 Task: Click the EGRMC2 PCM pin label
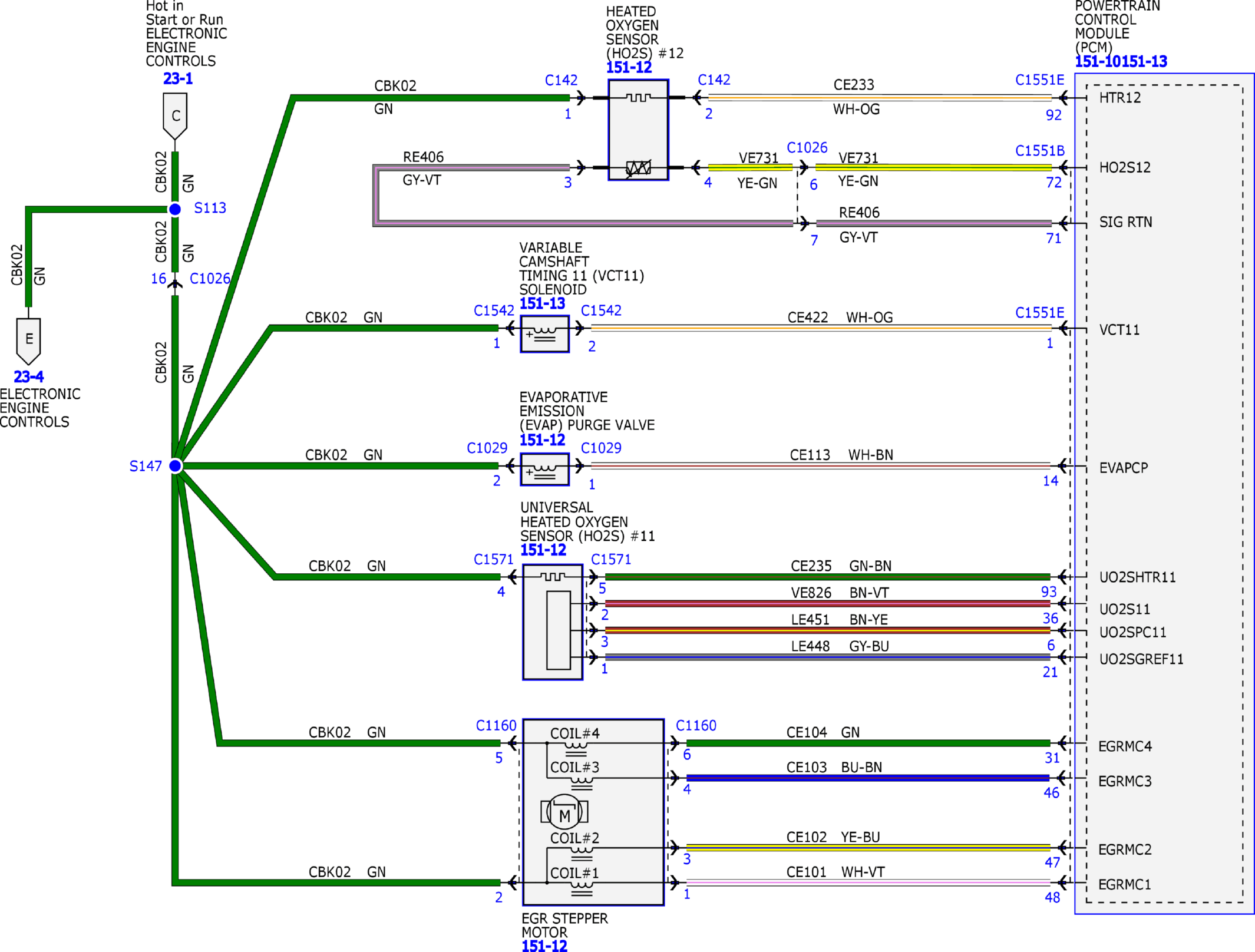(1125, 849)
